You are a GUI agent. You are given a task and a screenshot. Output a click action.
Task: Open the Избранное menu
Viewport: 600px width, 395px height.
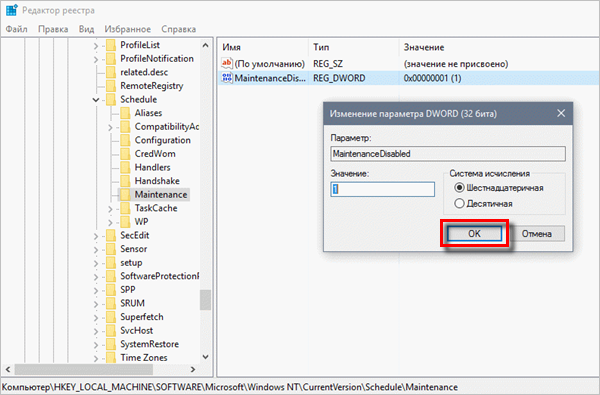coord(128,29)
